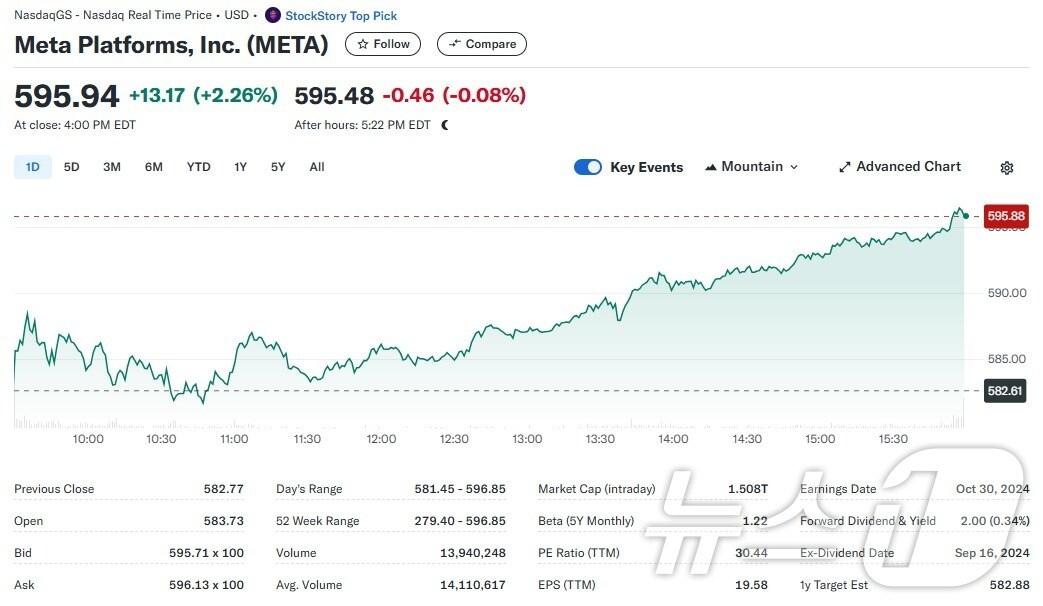Click the compare arrows icon
The image size is (1043, 606).
pos(455,44)
